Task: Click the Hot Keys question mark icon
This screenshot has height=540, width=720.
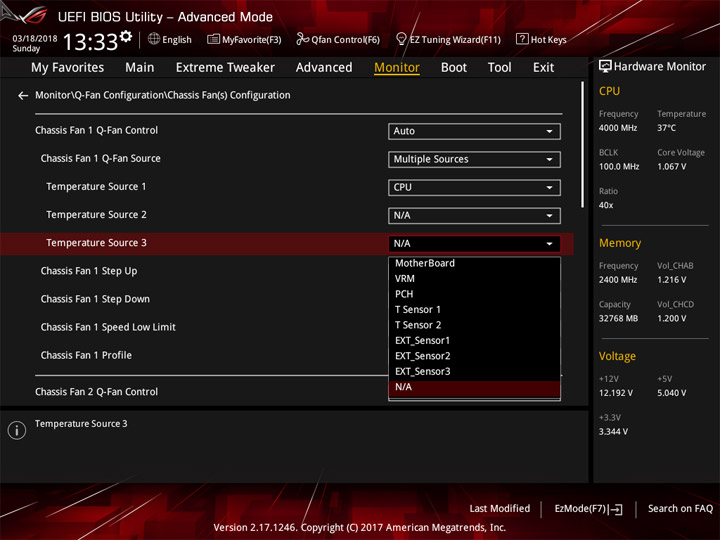Action: click(522, 39)
